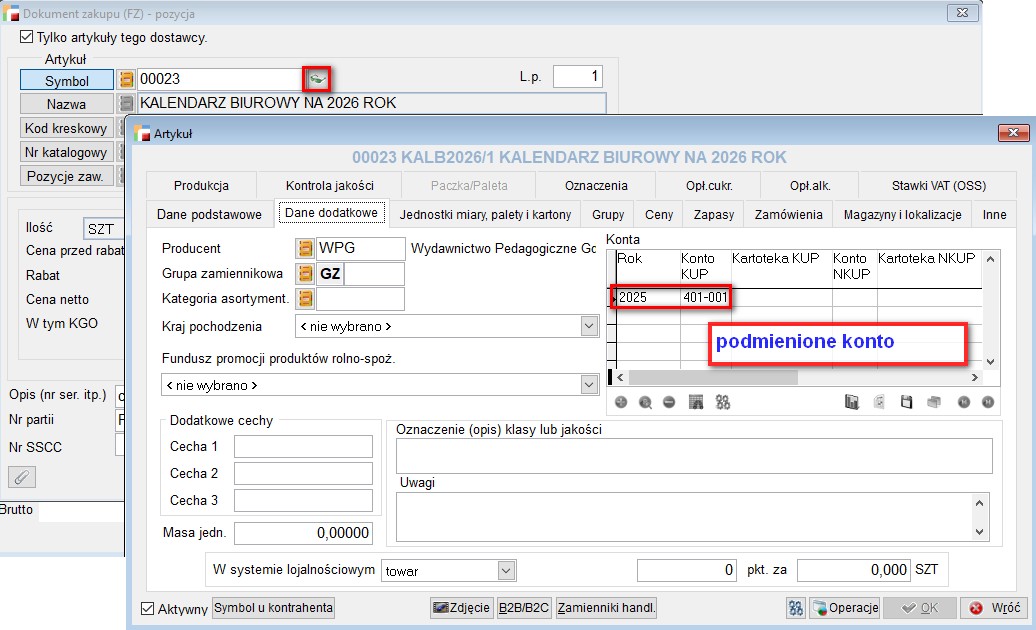Open list icon next to Grupa zamiennikowa
Image resolution: width=1036 pixels, height=630 pixels.
point(306,273)
